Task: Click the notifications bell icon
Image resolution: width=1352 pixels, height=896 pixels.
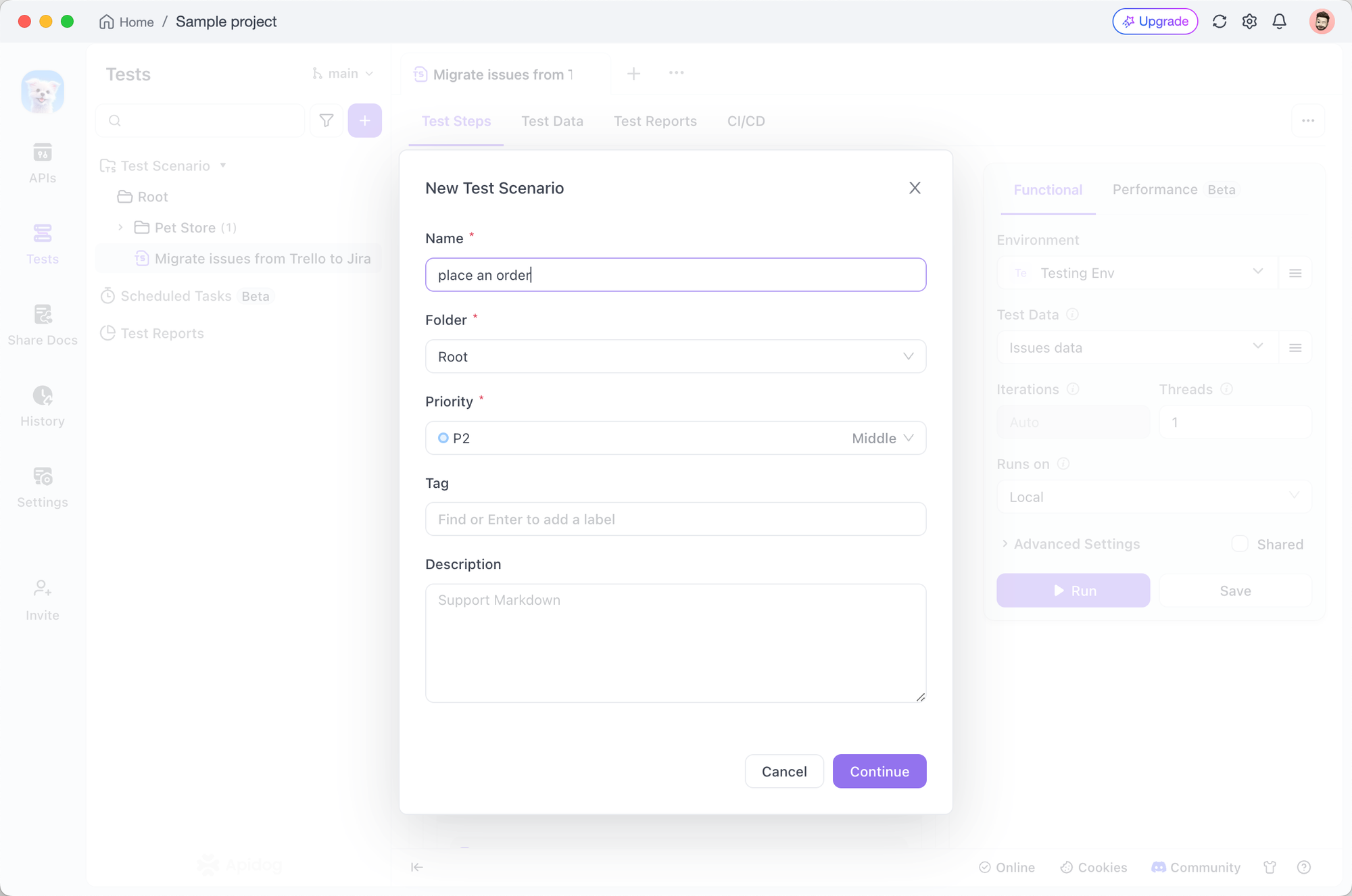Action: pyautogui.click(x=1279, y=22)
